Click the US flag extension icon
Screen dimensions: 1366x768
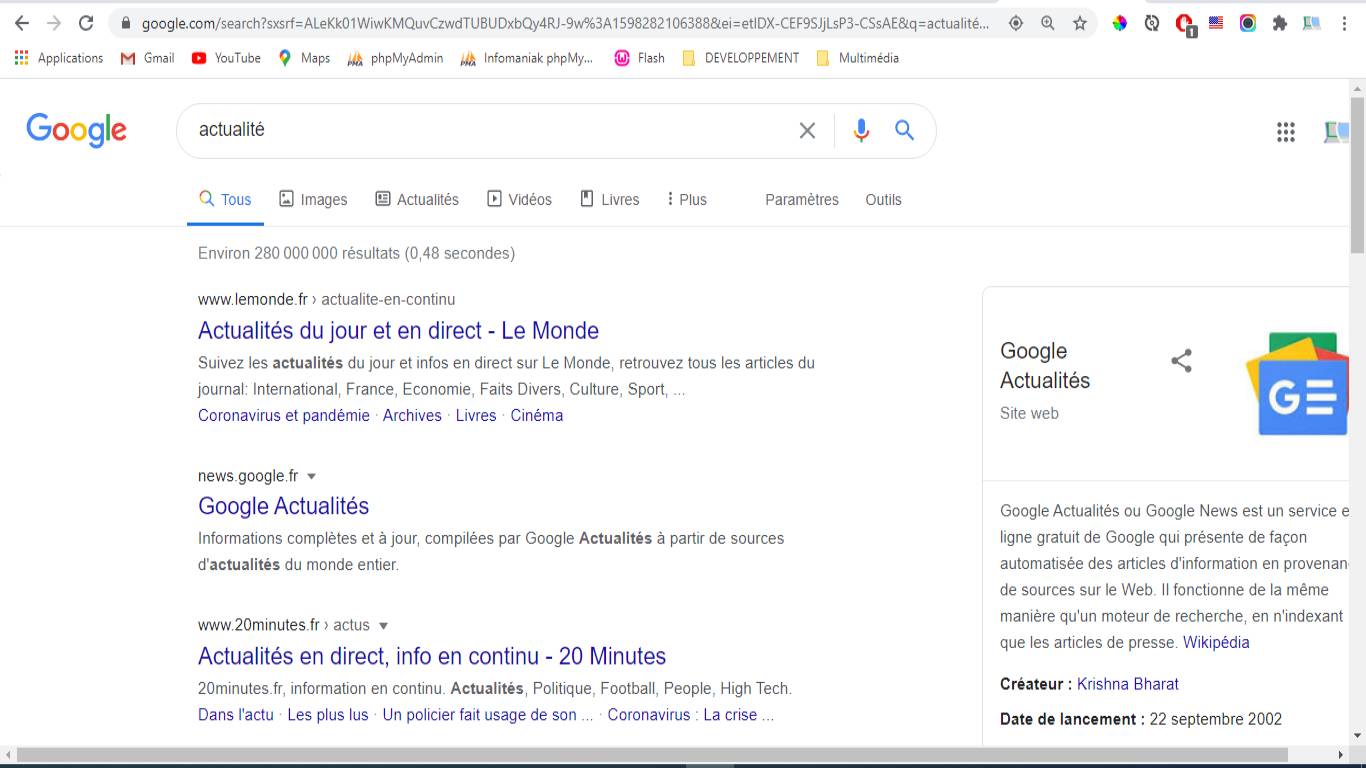tap(1216, 23)
